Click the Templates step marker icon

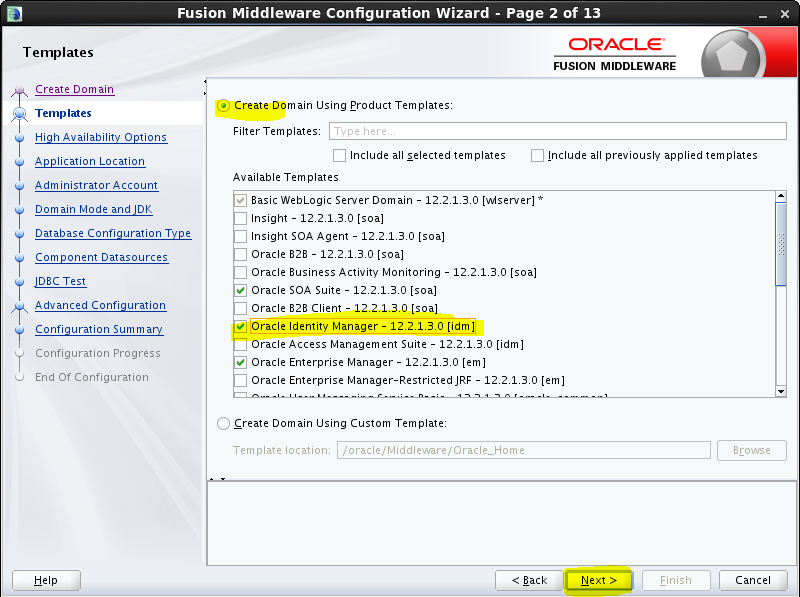(x=22, y=112)
